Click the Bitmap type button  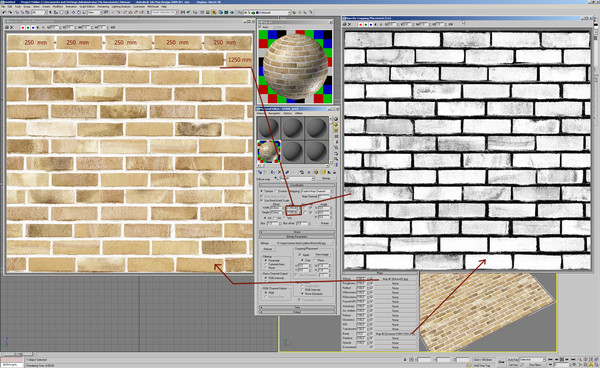coord(326,178)
